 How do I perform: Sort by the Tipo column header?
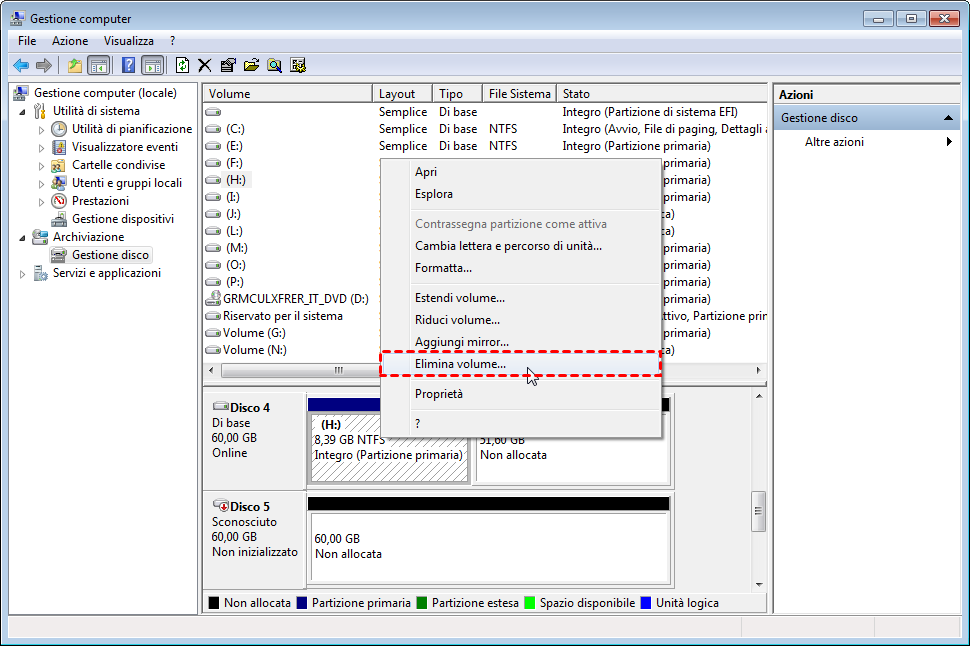457,93
